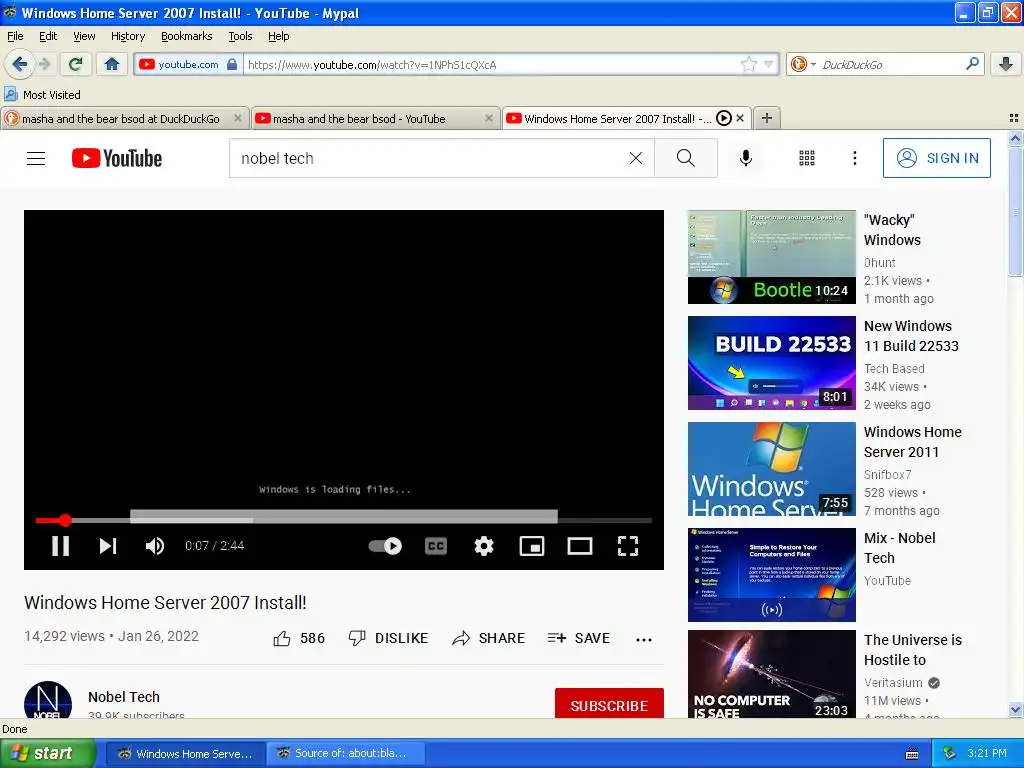
Task: Open the Edit menu
Action: (48, 36)
